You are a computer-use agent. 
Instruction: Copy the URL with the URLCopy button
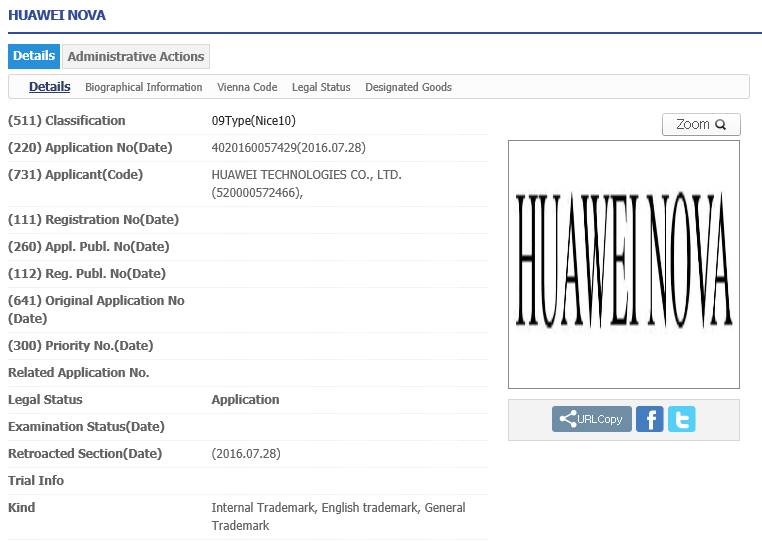click(591, 419)
